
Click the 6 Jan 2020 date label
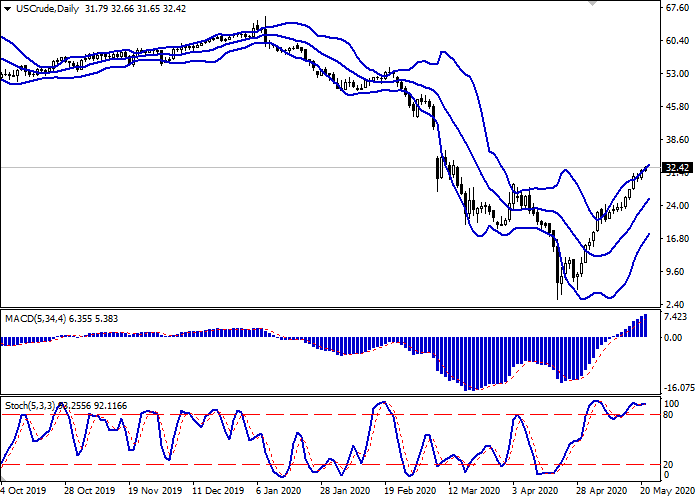coord(278,492)
